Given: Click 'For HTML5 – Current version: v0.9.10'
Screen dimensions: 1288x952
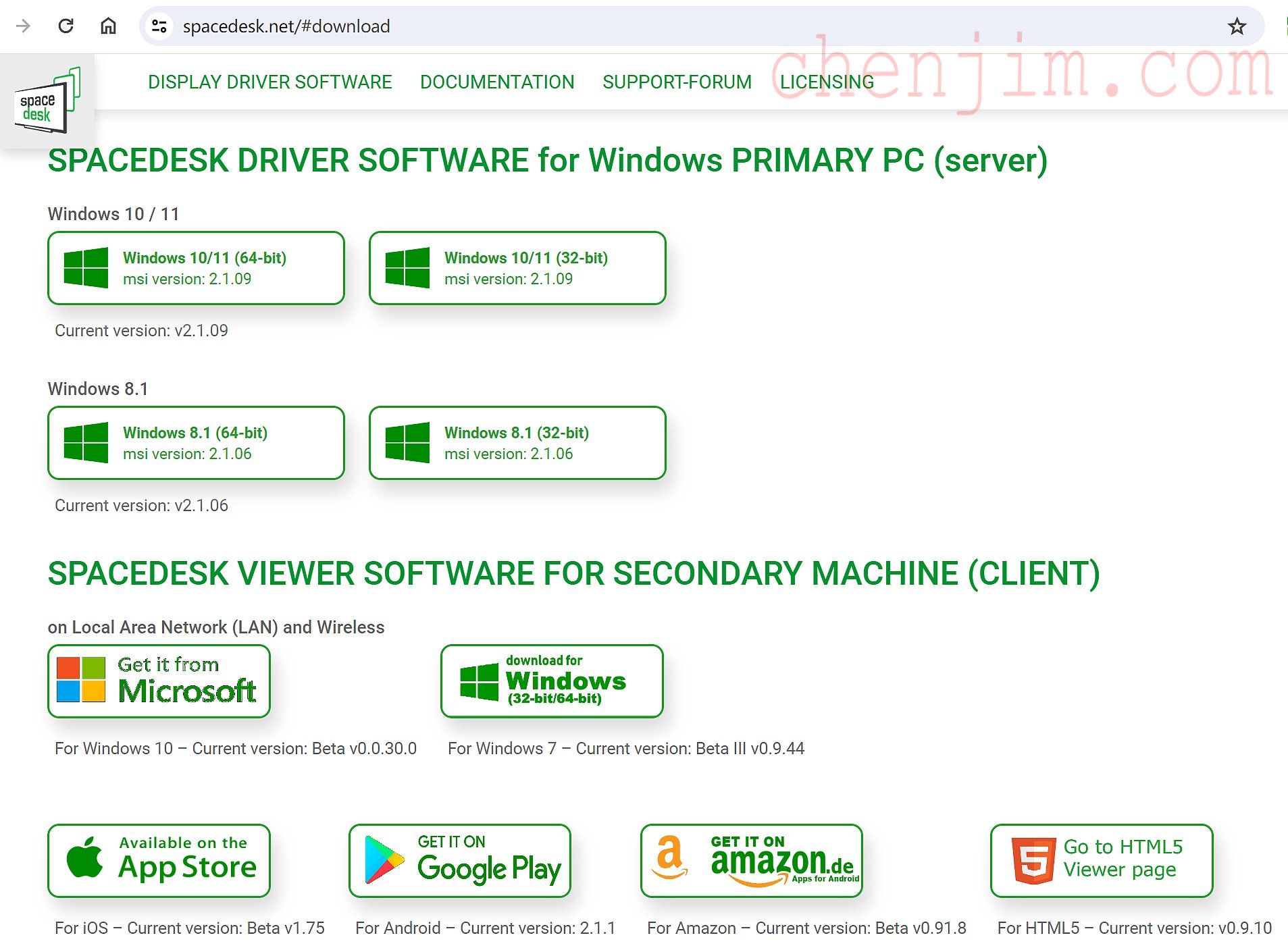Looking at the screenshot, I should [x=1135, y=928].
